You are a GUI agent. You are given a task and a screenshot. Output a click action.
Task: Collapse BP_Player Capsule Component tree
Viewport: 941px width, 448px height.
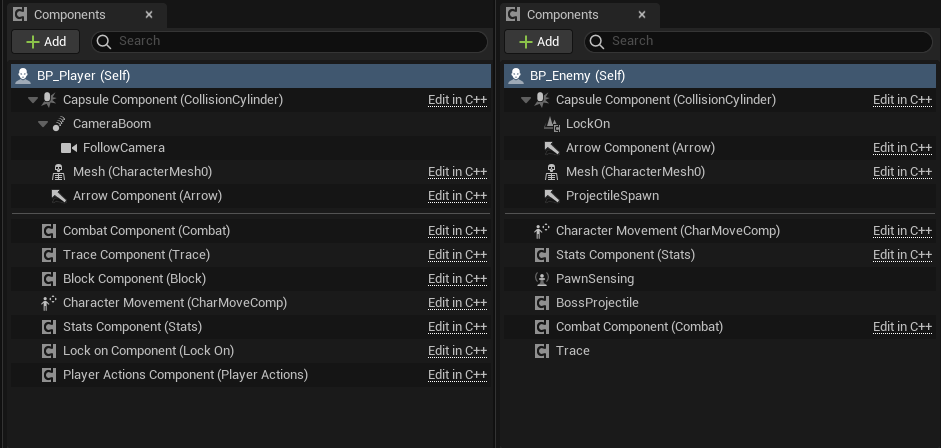[x=33, y=100]
